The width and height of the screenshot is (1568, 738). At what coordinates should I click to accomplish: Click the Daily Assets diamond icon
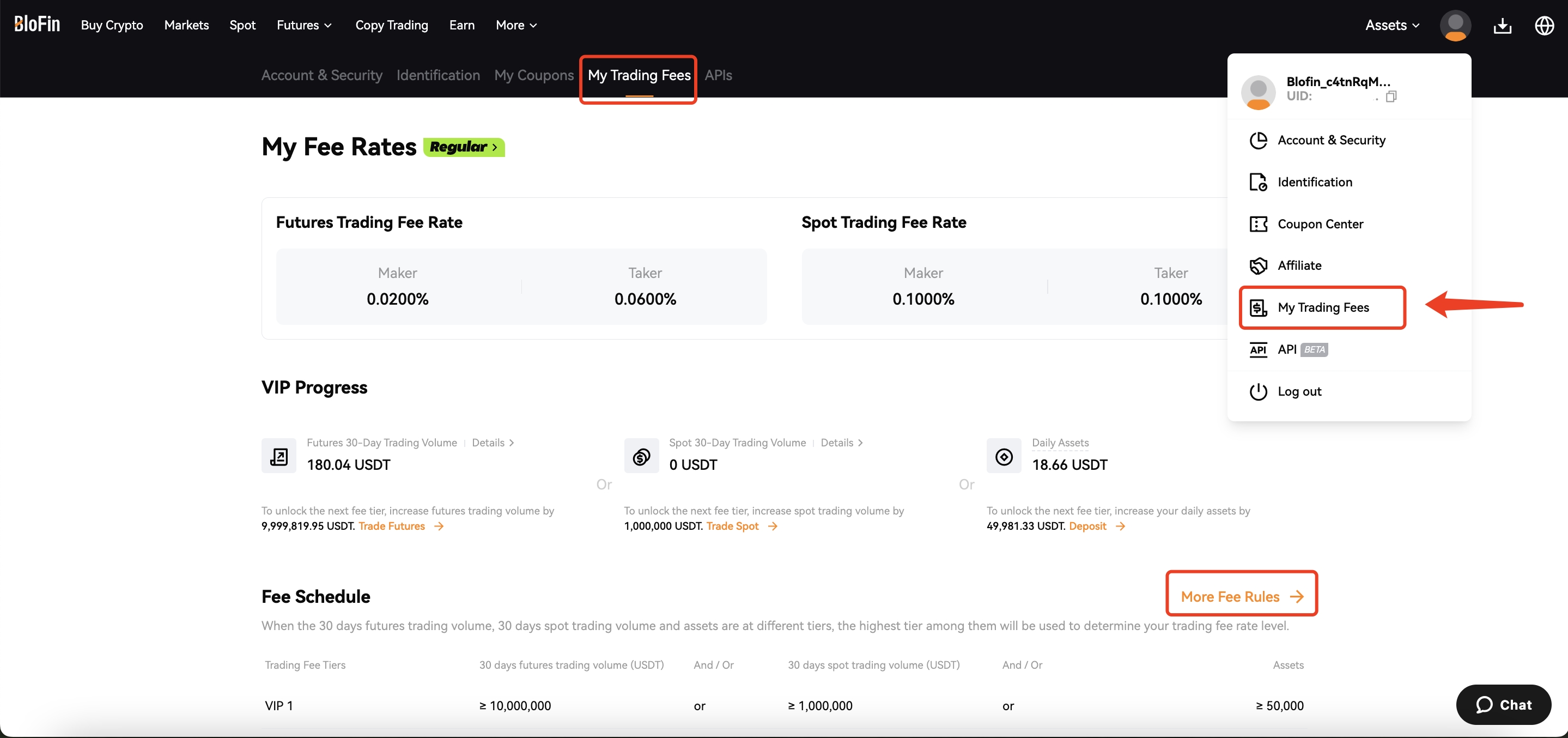pyautogui.click(x=1003, y=456)
